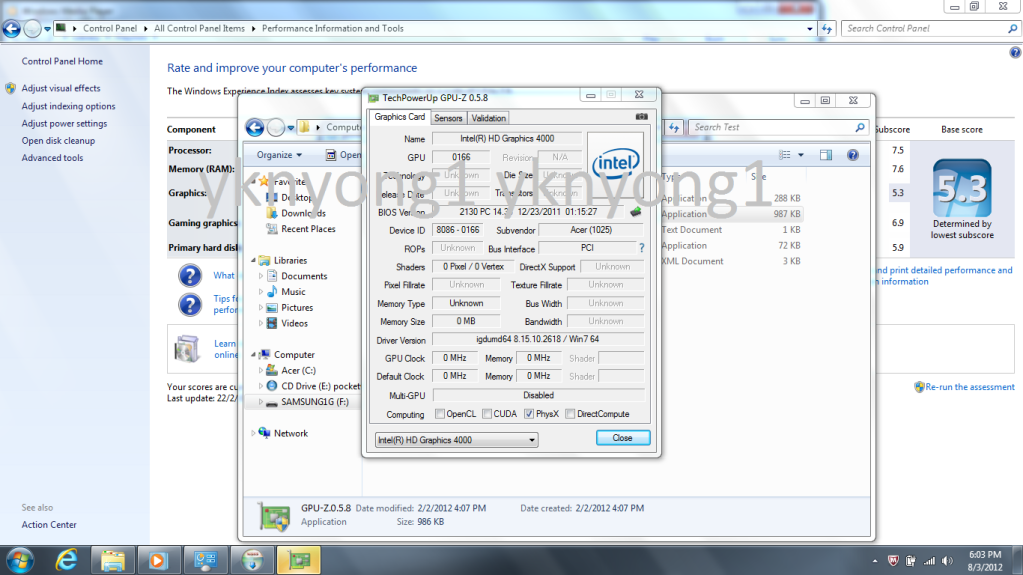1023x575 pixels.
Task: Switch to the Validation tab
Action: [488, 118]
